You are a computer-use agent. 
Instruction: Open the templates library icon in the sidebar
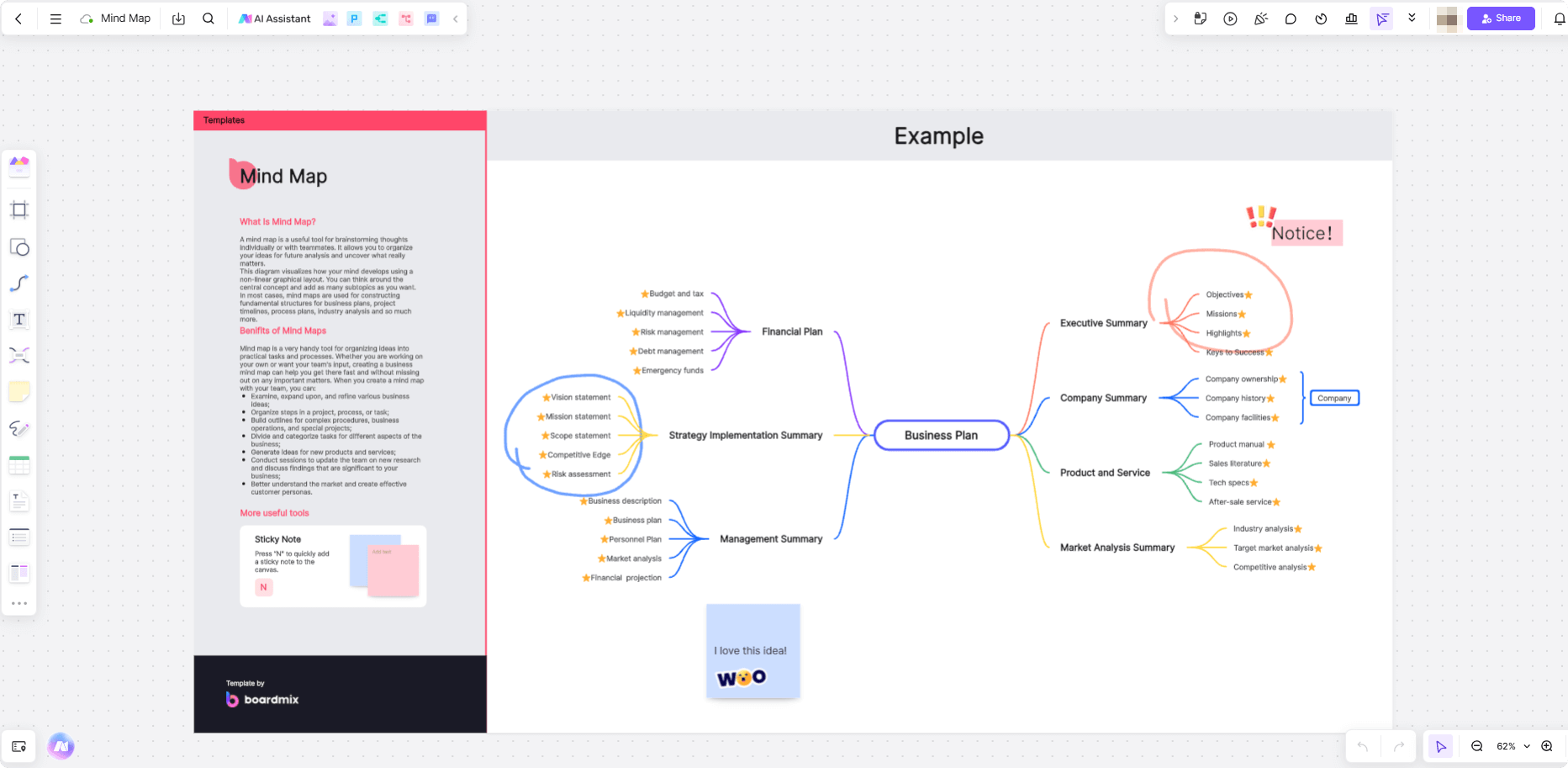(19, 166)
